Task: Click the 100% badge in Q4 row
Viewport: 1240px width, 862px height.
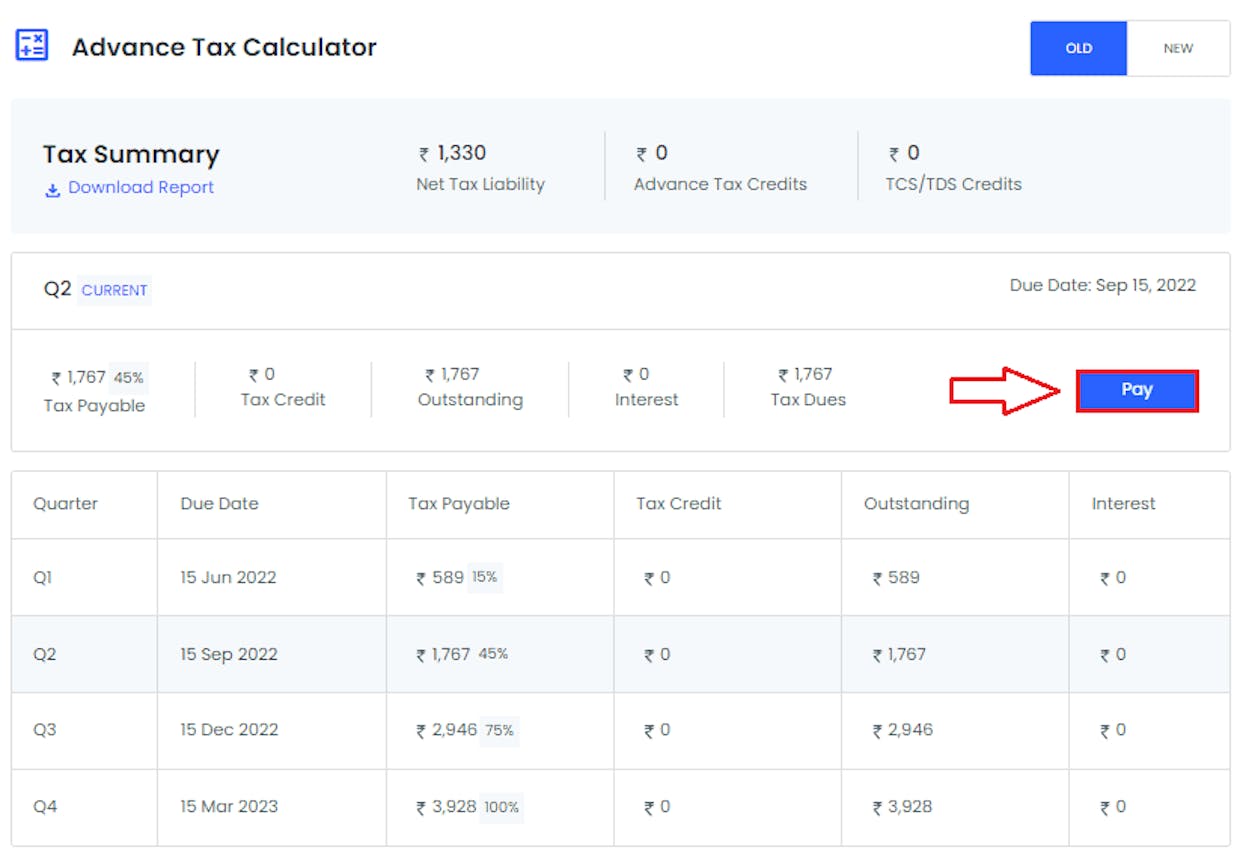Action: [502, 807]
